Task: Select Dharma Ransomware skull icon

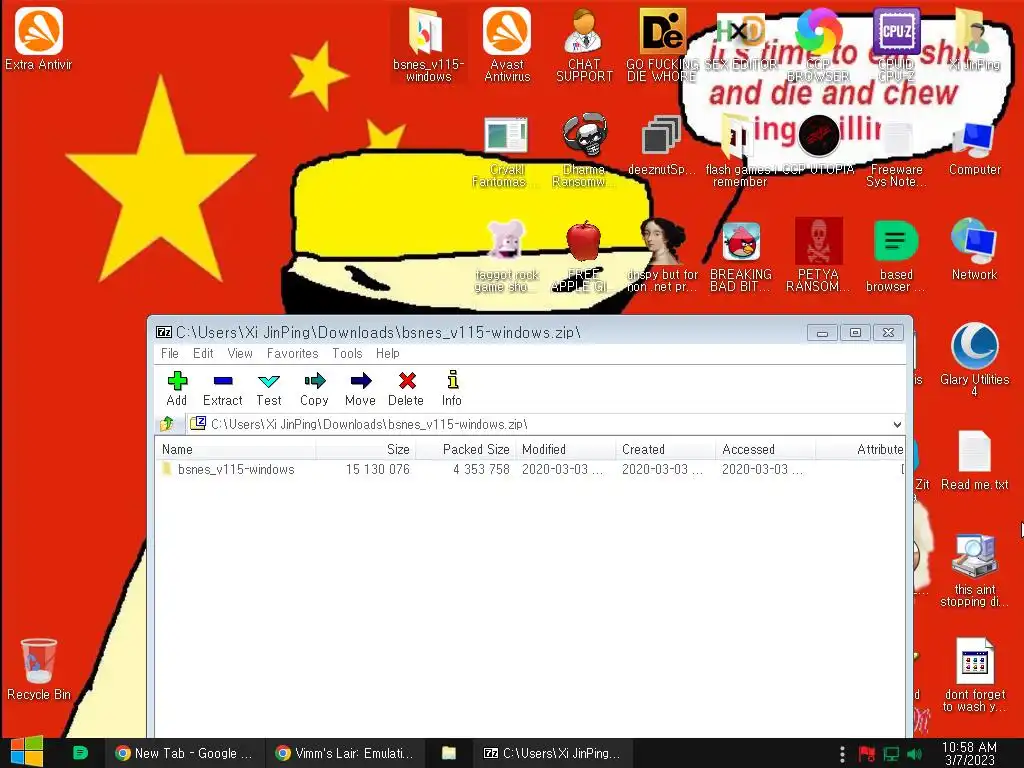Action: (x=584, y=152)
